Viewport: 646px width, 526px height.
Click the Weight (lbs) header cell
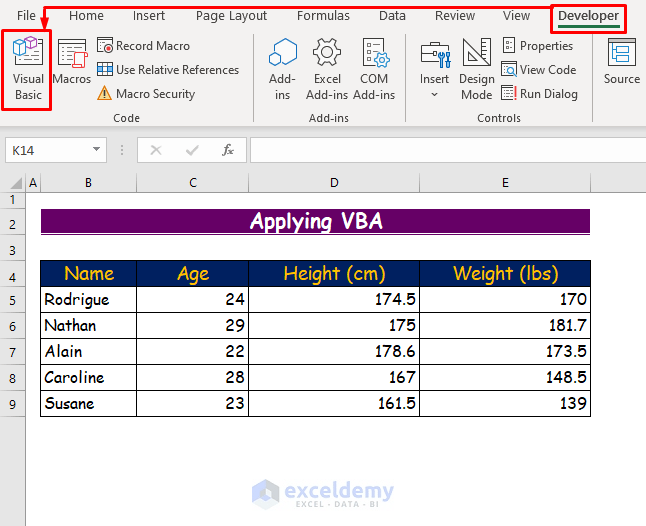505,274
